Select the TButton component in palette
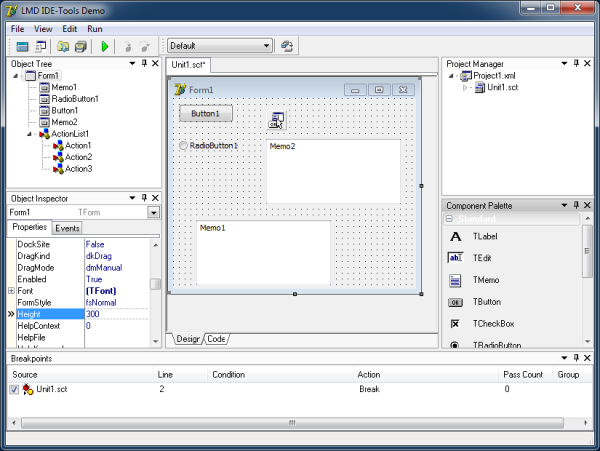The width and height of the screenshot is (600, 451). tap(455, 302)
